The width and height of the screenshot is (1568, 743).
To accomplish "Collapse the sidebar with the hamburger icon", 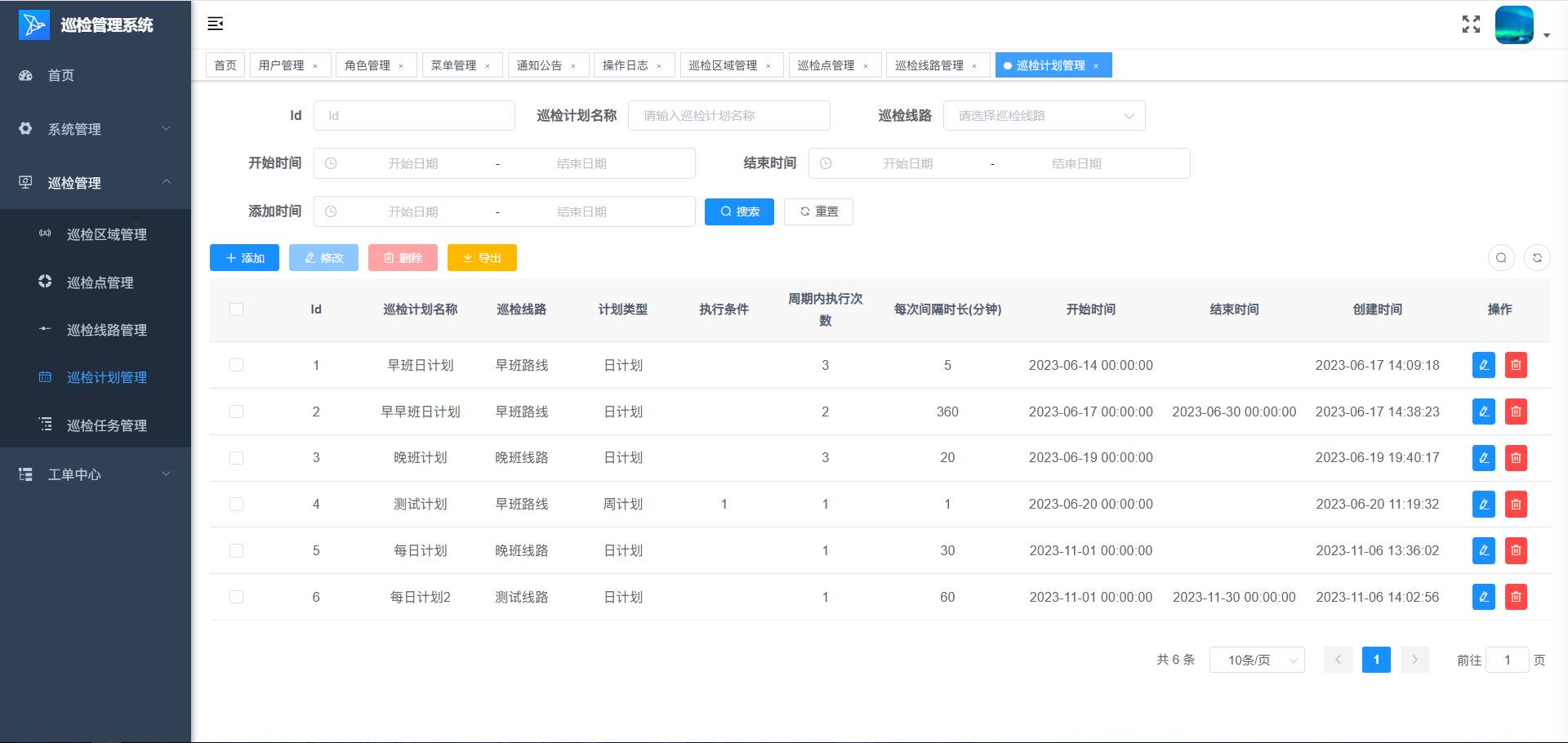I will [x=216, y=24].
